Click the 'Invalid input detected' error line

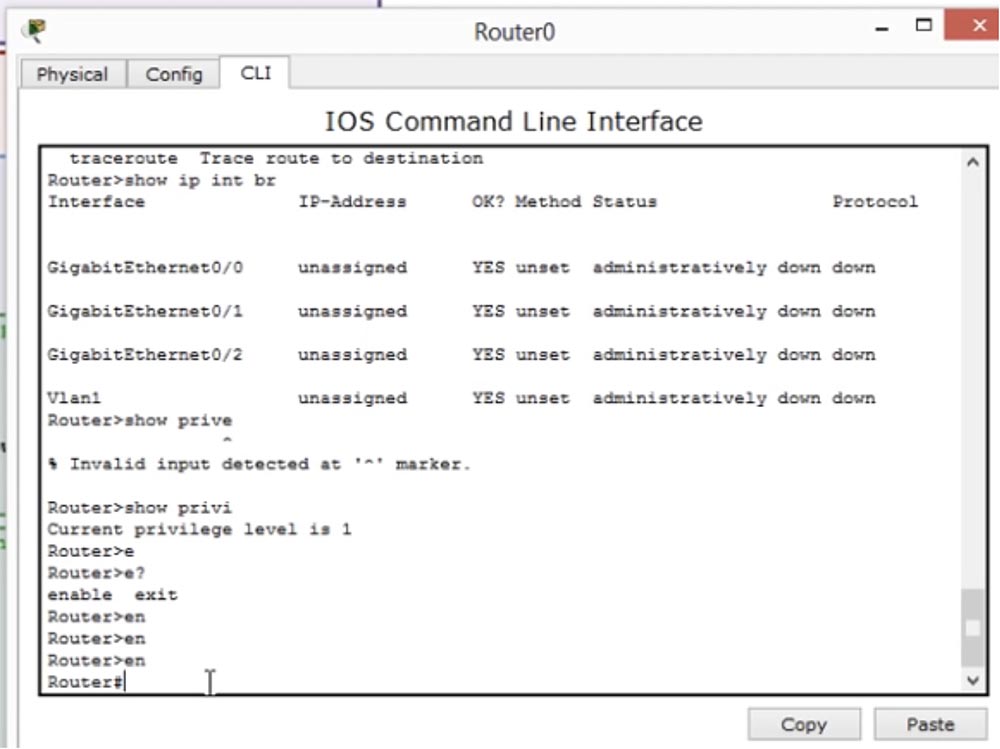259,464
